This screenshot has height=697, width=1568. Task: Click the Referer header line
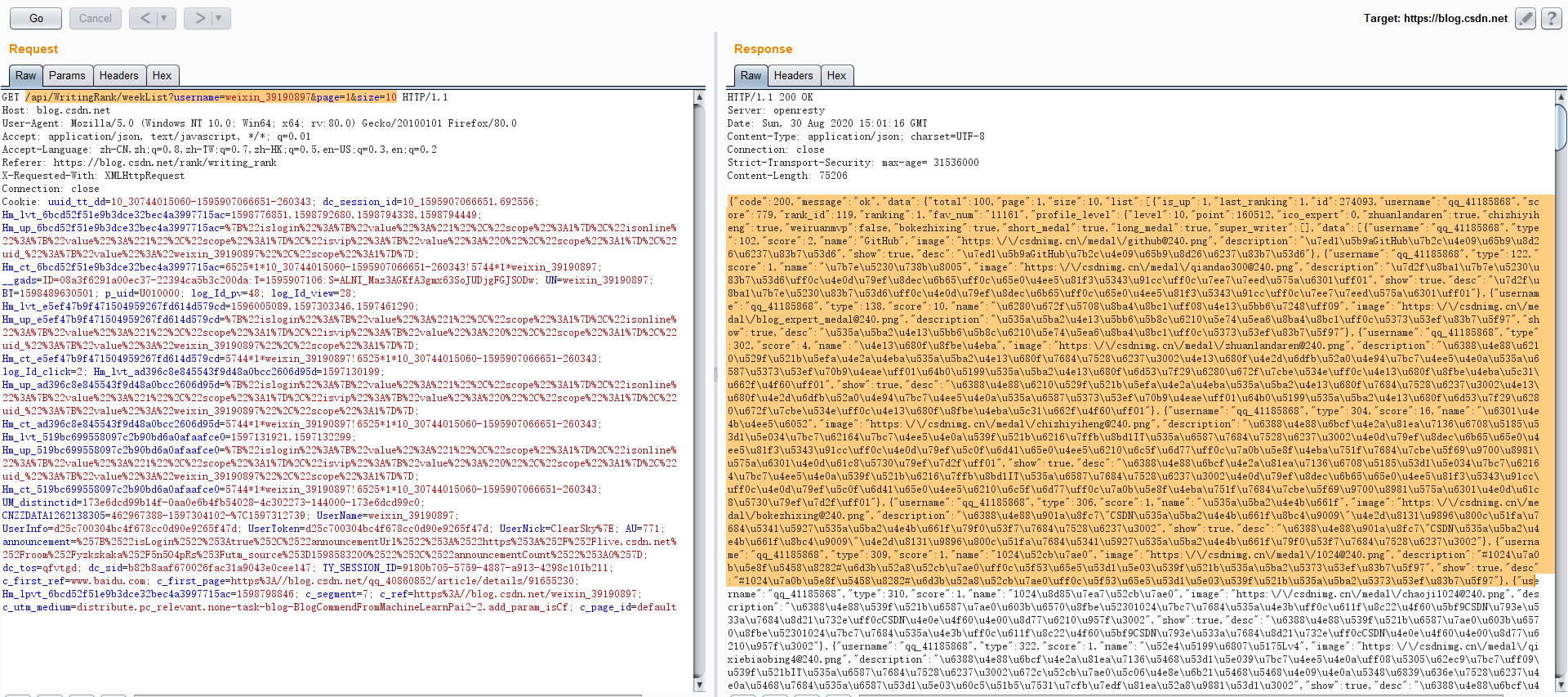(x=139, y=163)
